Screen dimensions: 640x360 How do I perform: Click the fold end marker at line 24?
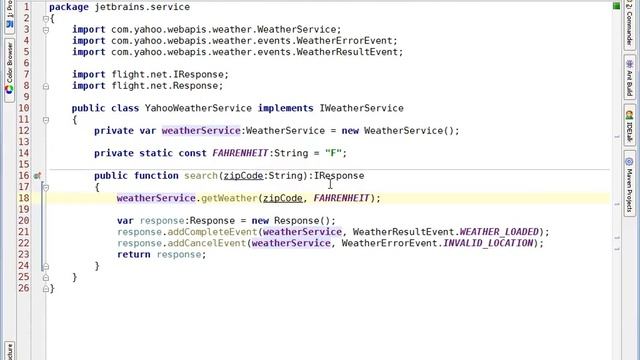tap(46, 267)
